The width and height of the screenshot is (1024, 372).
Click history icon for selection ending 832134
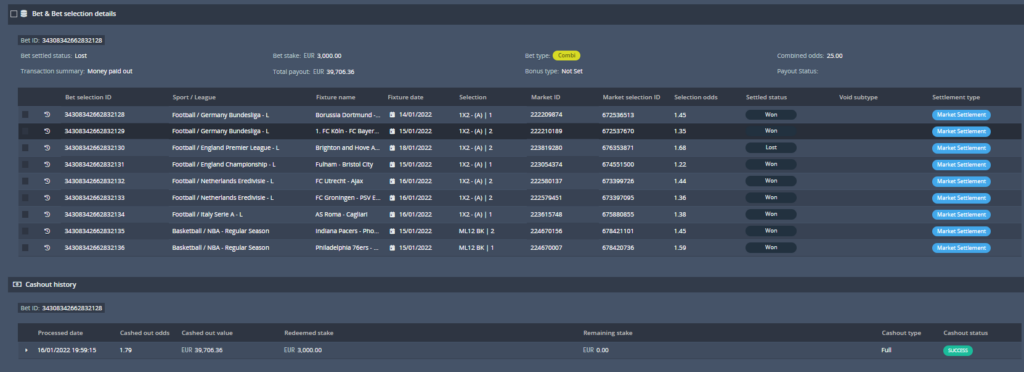pos(47,214)
